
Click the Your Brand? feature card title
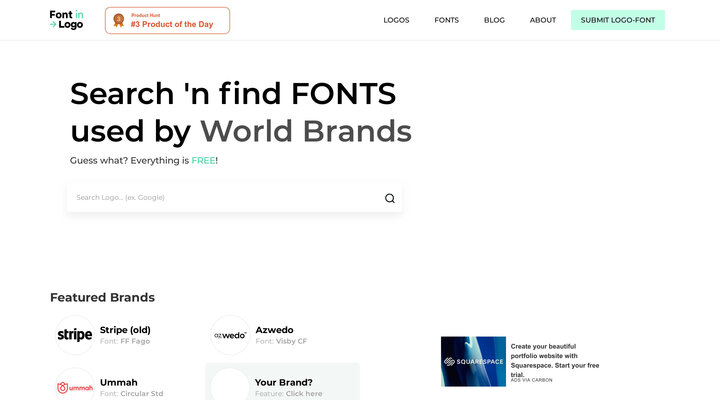(x=284, y=382)
